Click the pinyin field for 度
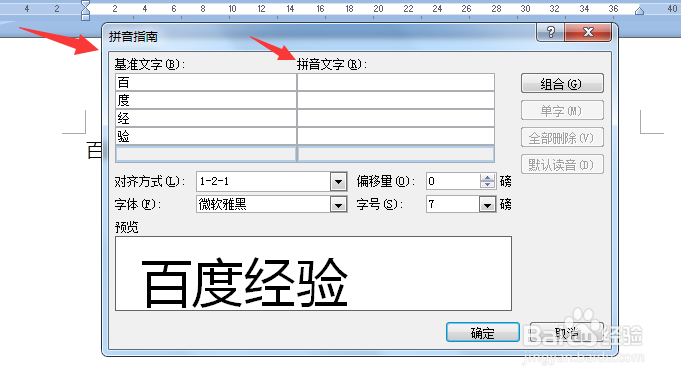The width and height of the screenshot is (681, 381). pos(396,100)
